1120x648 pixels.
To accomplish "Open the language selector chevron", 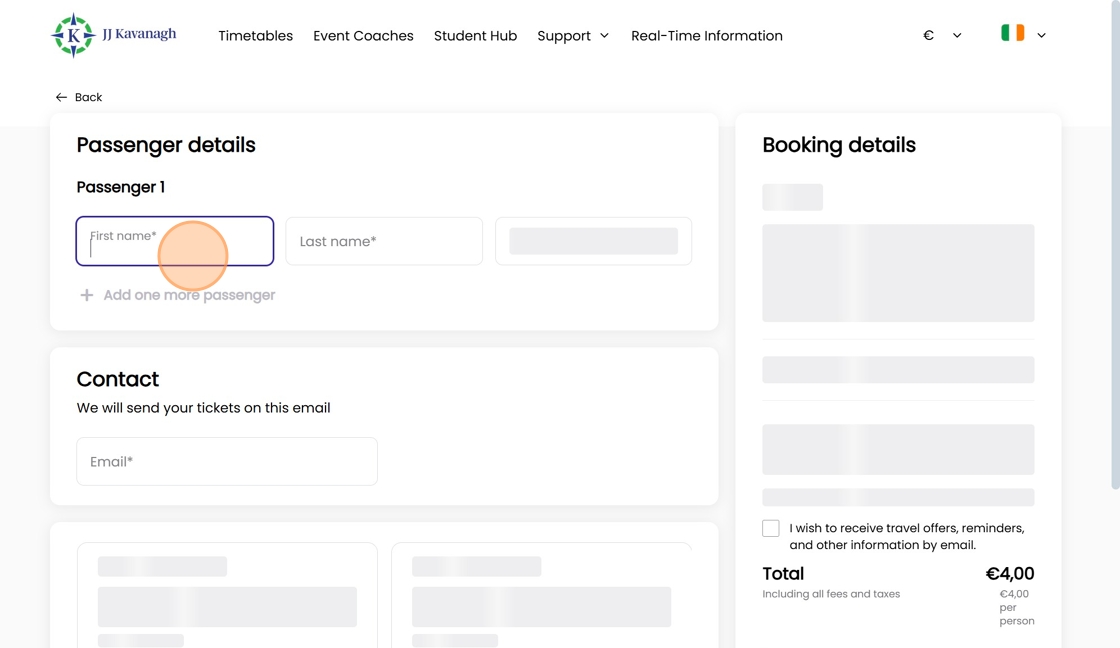I will click(x=1041, y=35).
